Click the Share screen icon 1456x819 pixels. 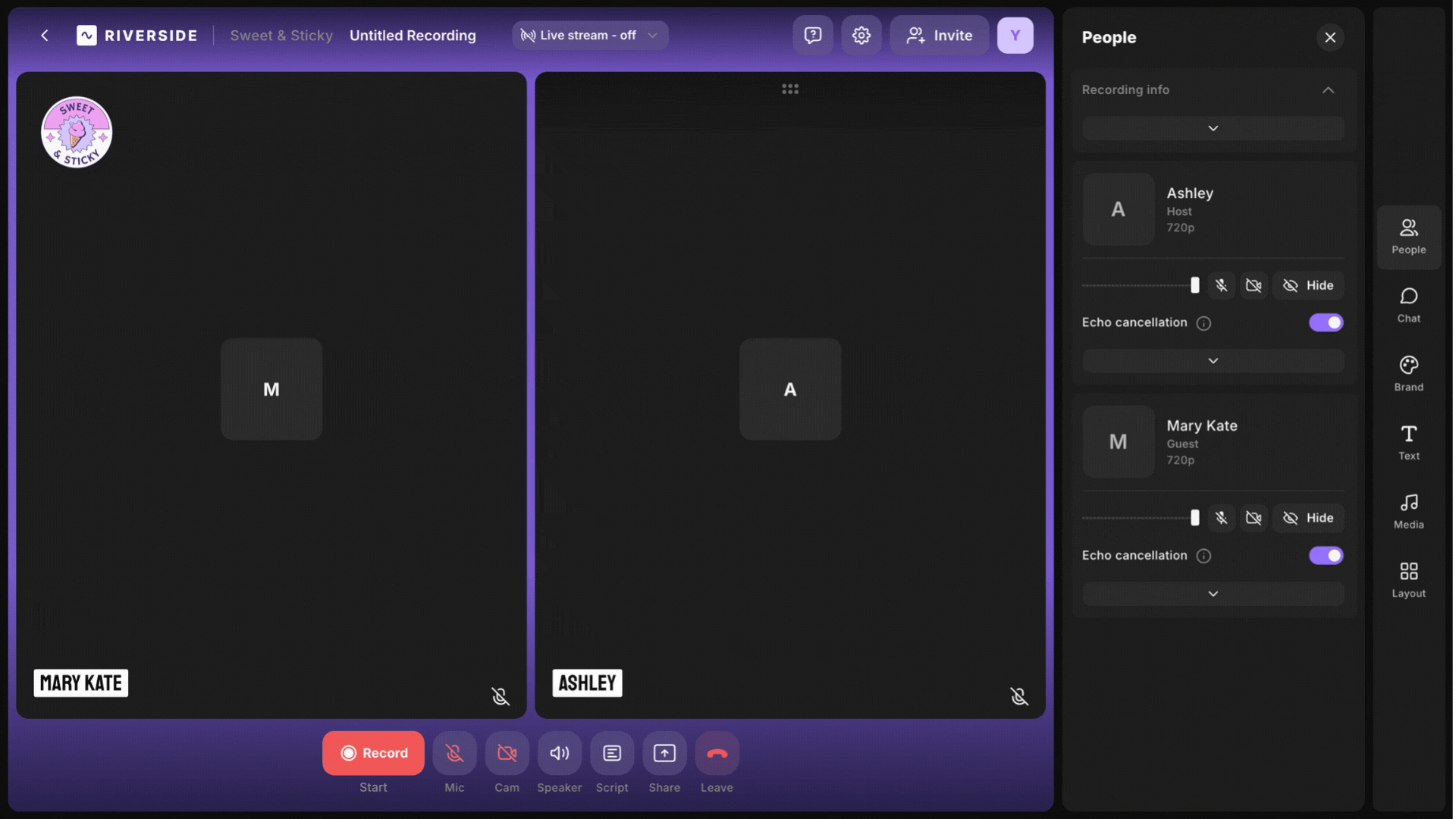coord(664,753)
